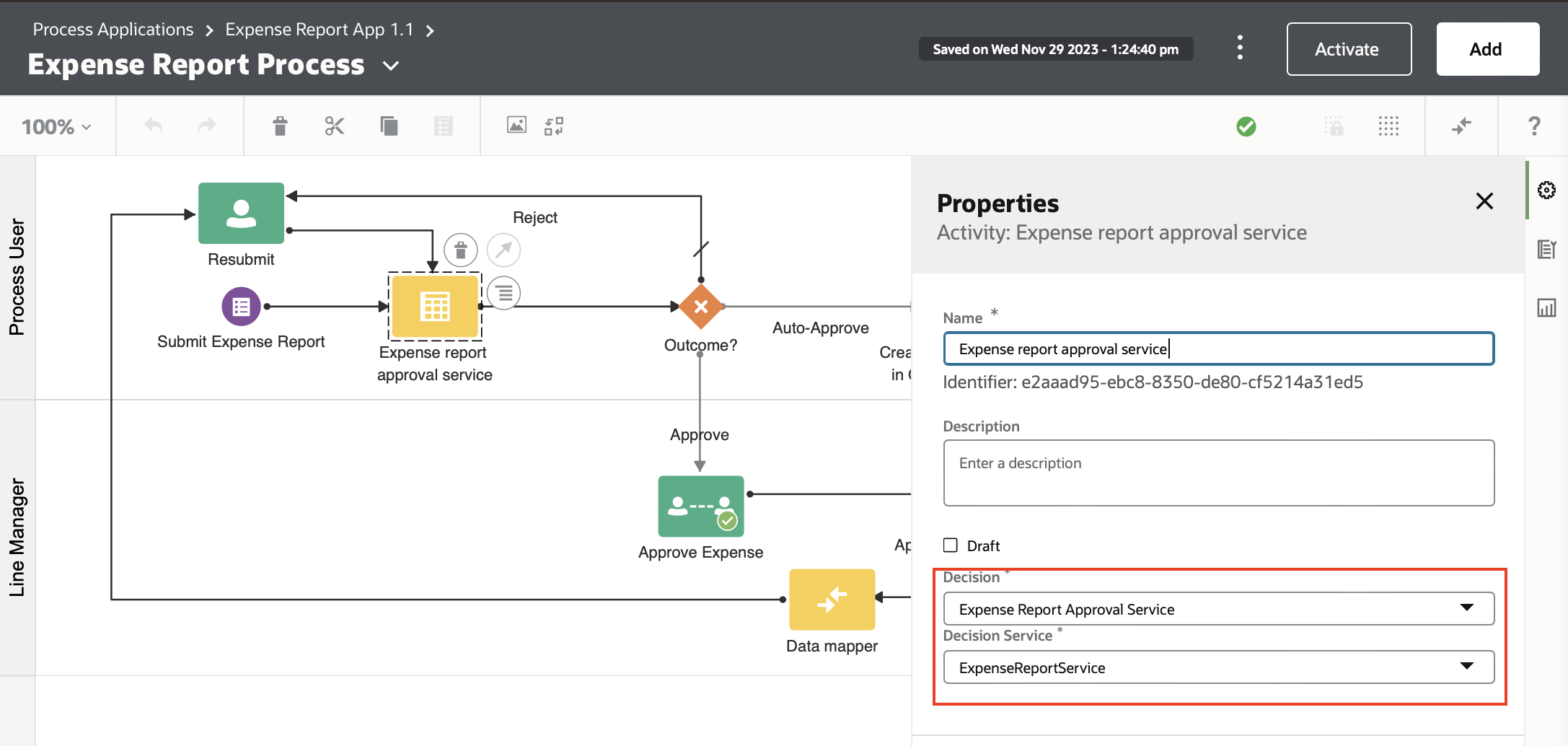Open the documentation icon on the right sidebar
Image resolution: width=1568 pixels, height=746 pixels.
click(x=1547, y=249)
